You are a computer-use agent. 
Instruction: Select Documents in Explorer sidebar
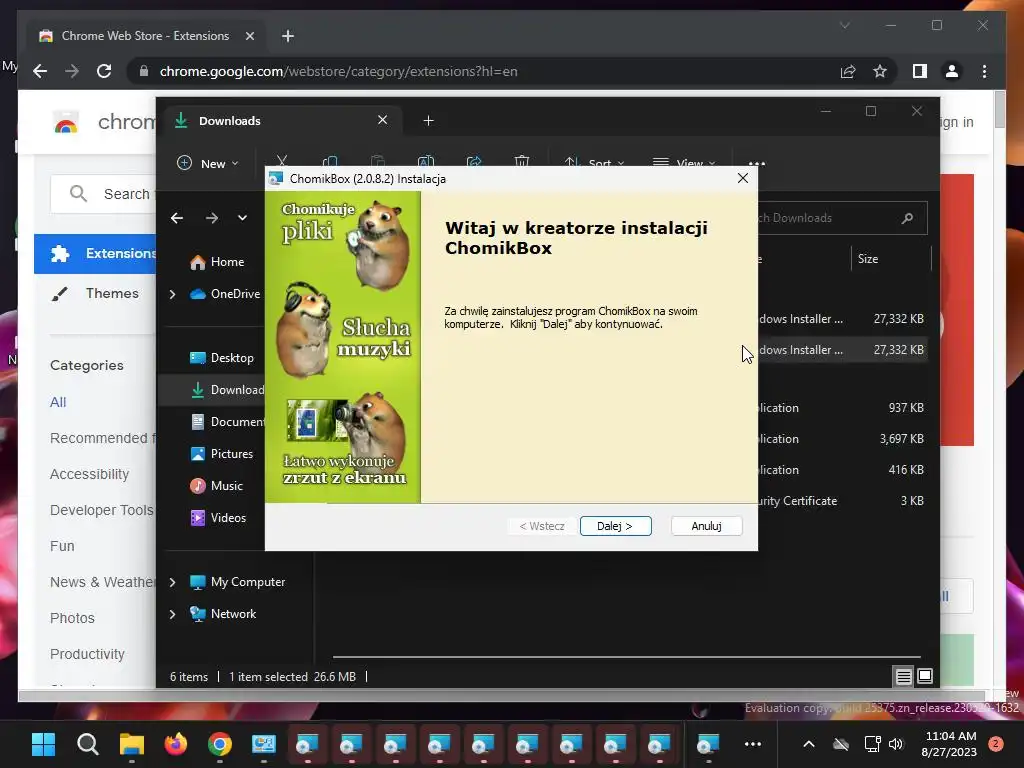click(x=227, y=422)
